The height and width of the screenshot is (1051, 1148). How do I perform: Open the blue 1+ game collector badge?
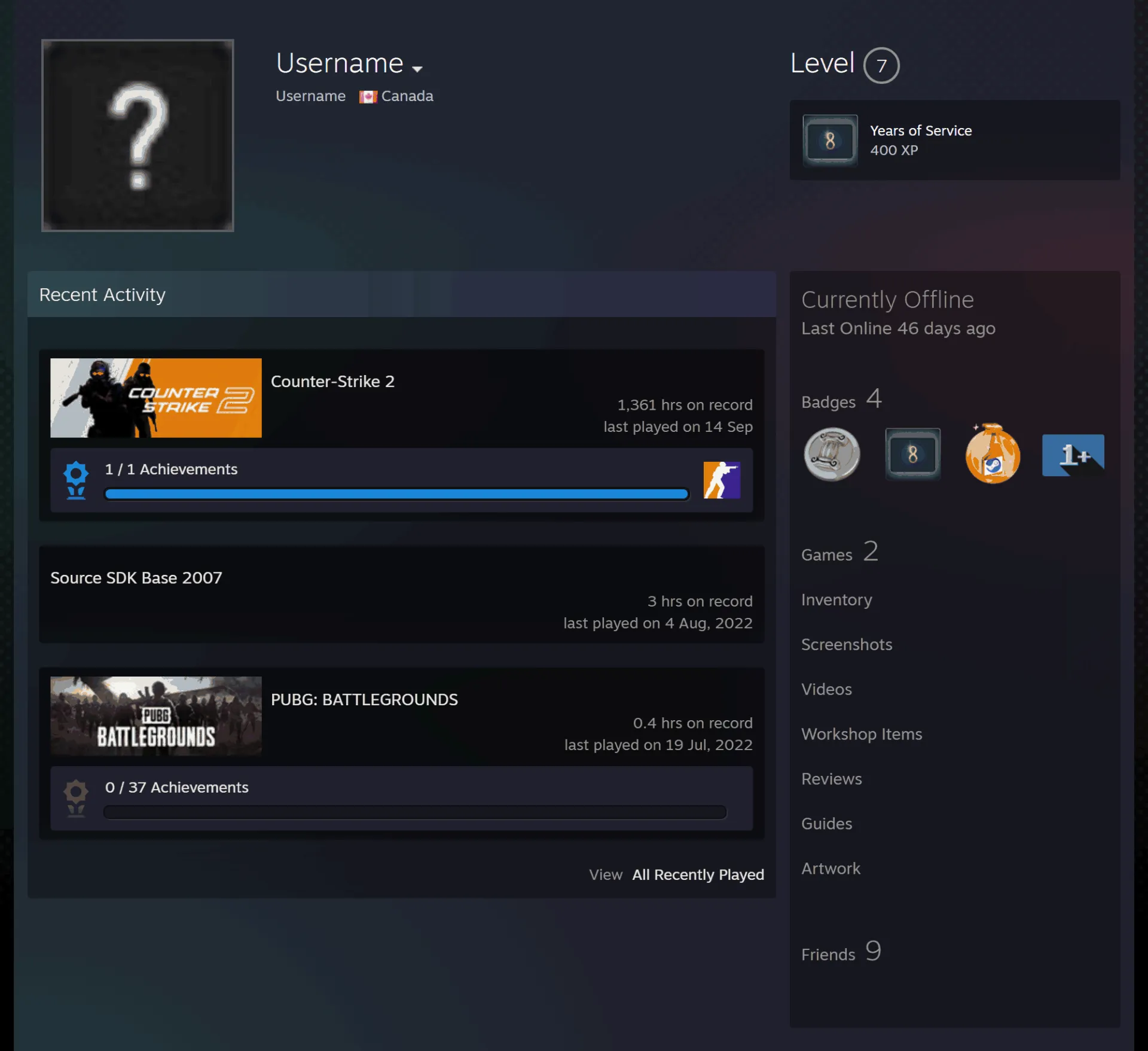point(1073,455)
